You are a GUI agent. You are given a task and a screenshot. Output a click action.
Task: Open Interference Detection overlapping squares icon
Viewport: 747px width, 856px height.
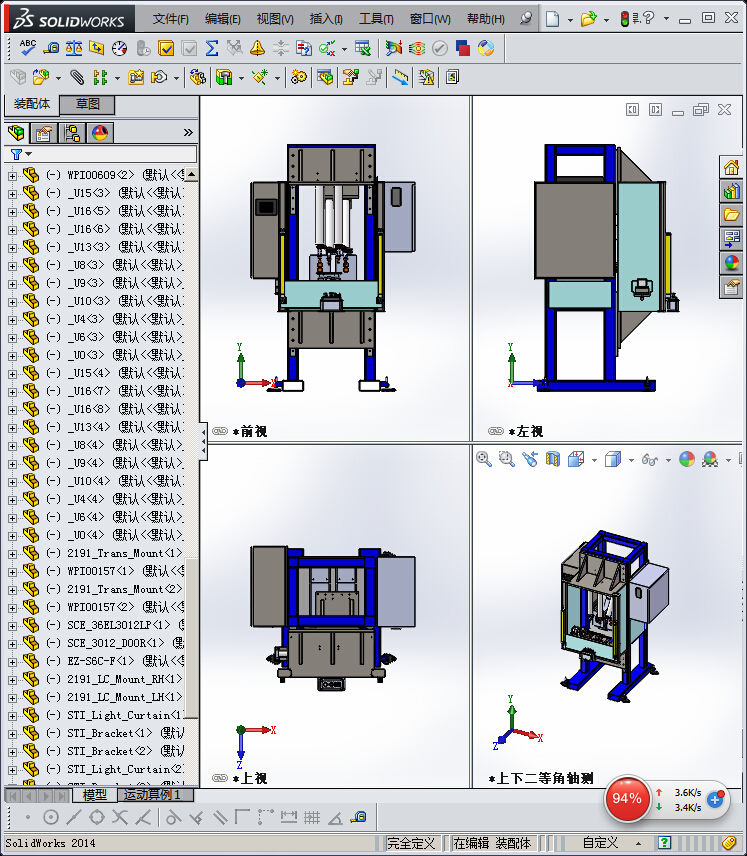463,48
